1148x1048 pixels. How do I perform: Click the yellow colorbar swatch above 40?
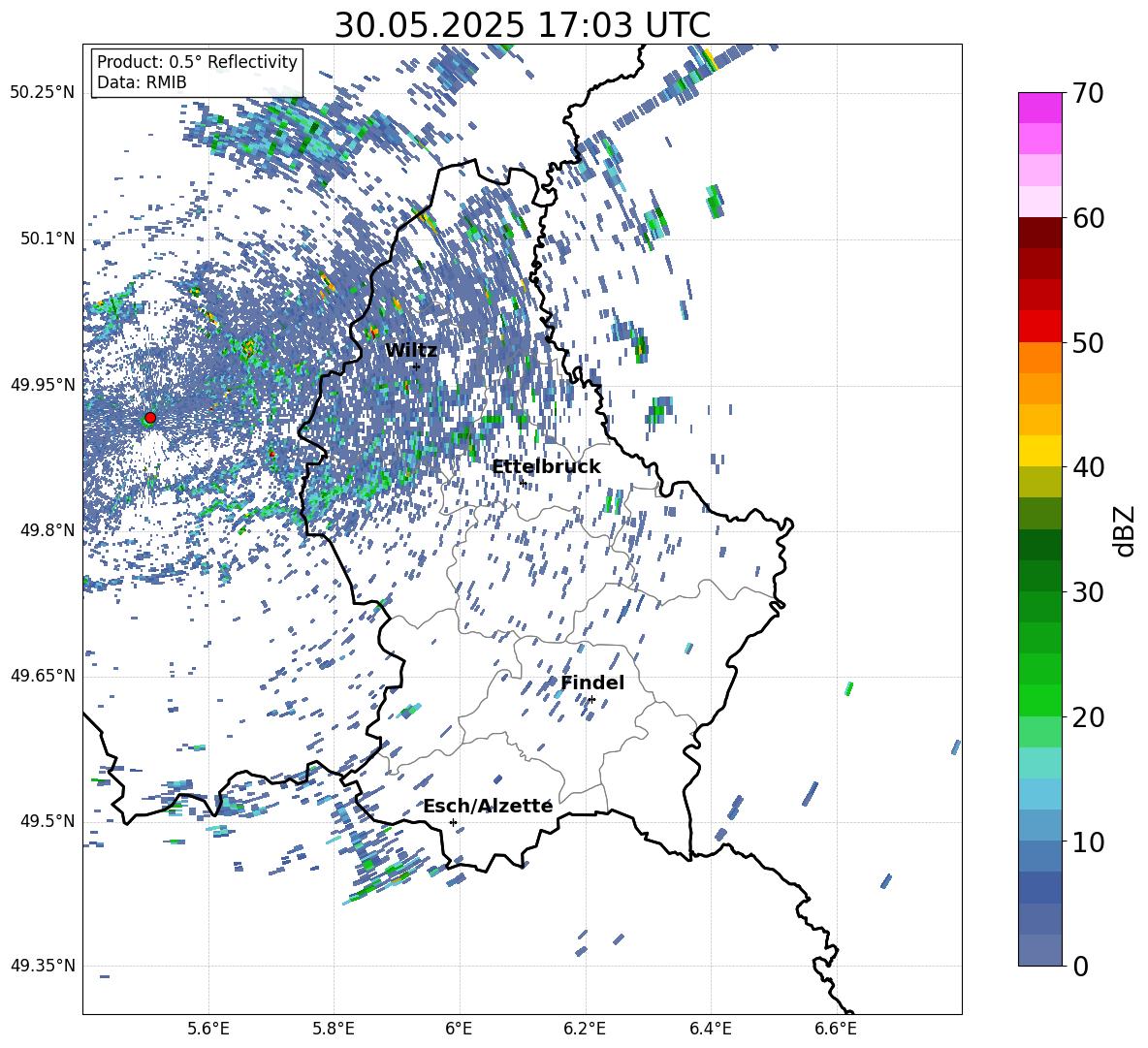[1039, 450]
